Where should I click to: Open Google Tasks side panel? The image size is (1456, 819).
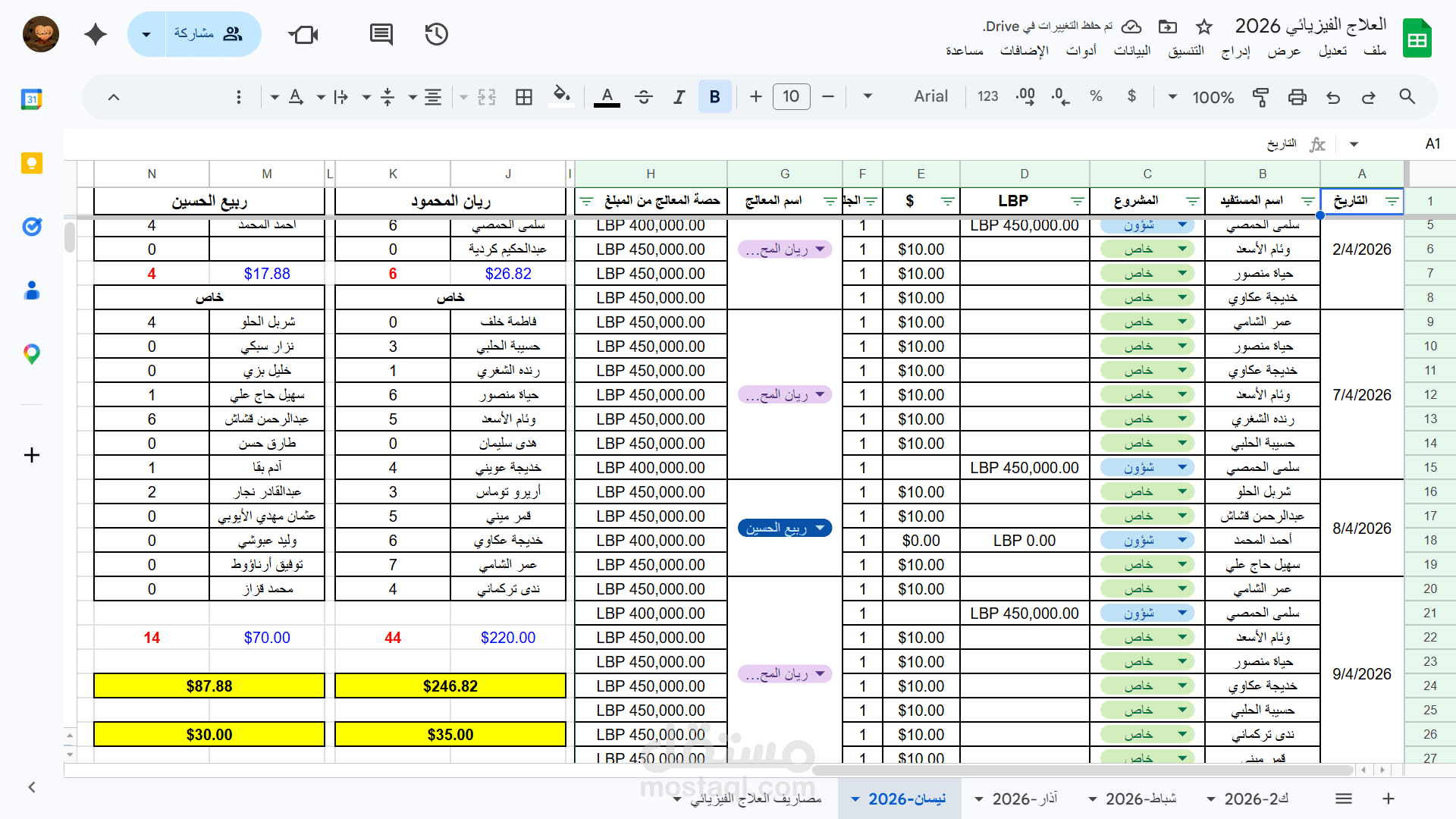[x=32, y=227]
